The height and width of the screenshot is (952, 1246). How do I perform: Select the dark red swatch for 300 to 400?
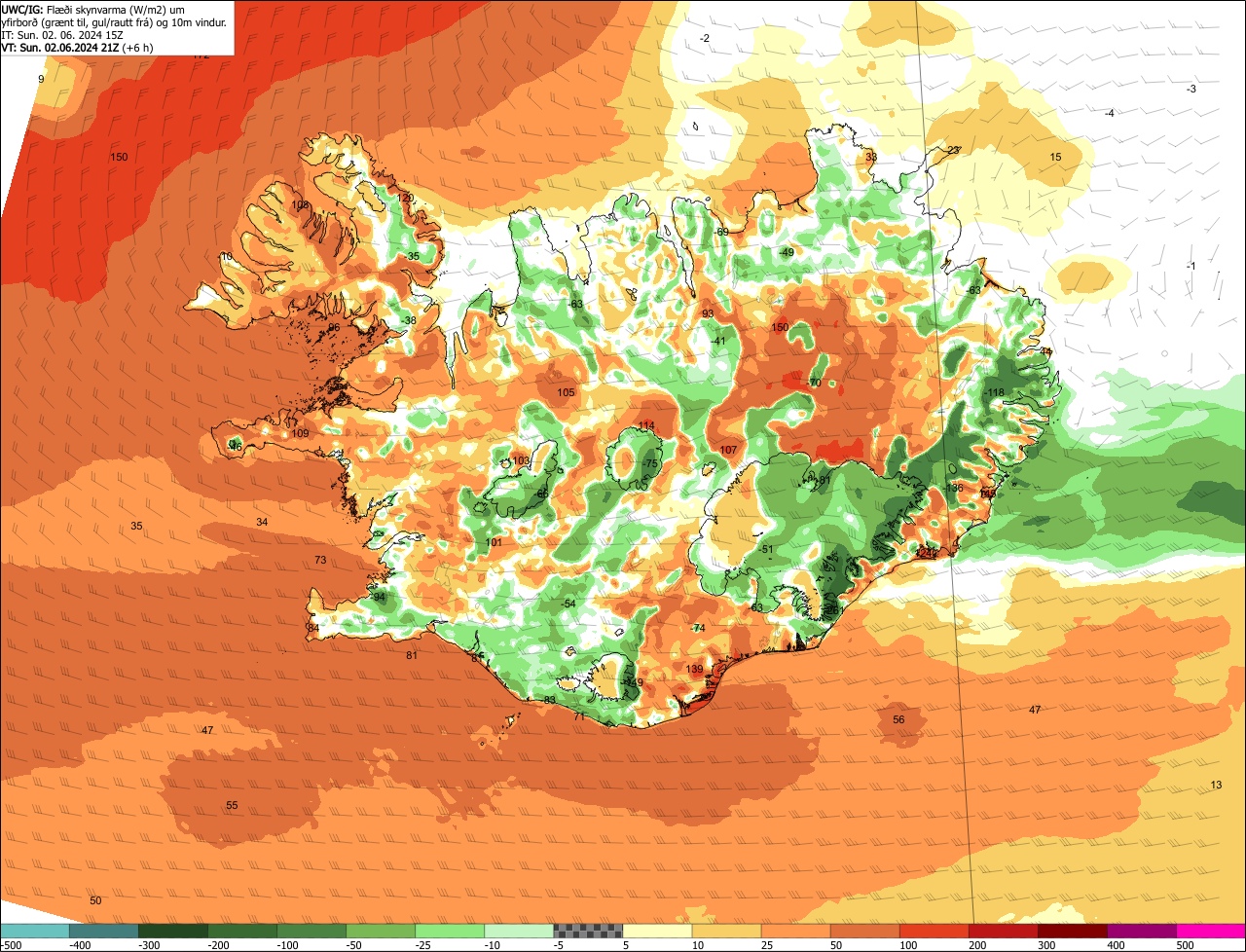(x=1072, y=931)
